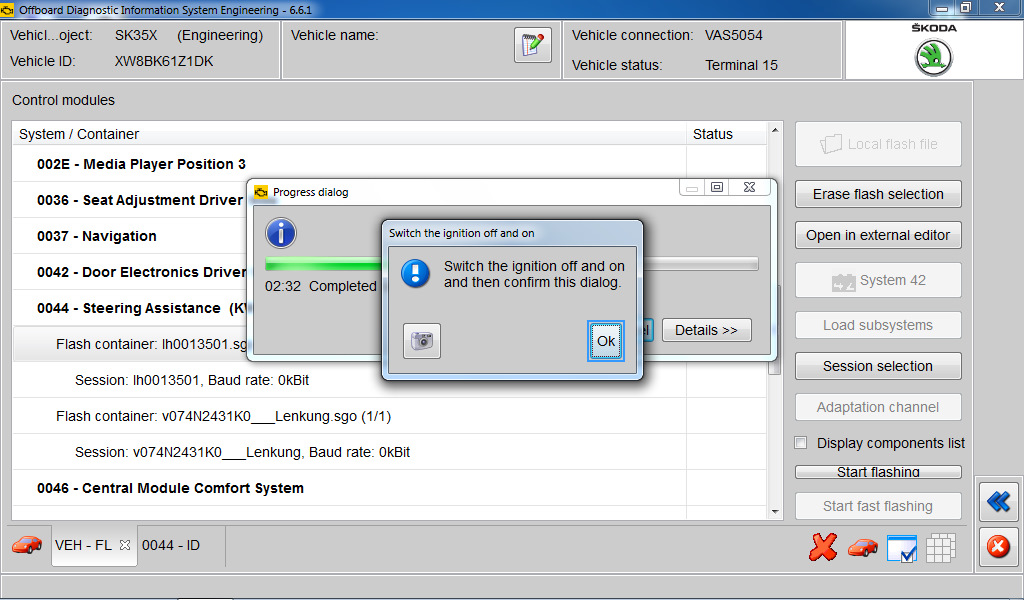Click the blue exclamation icon in ignition dialog

(415, 274)
